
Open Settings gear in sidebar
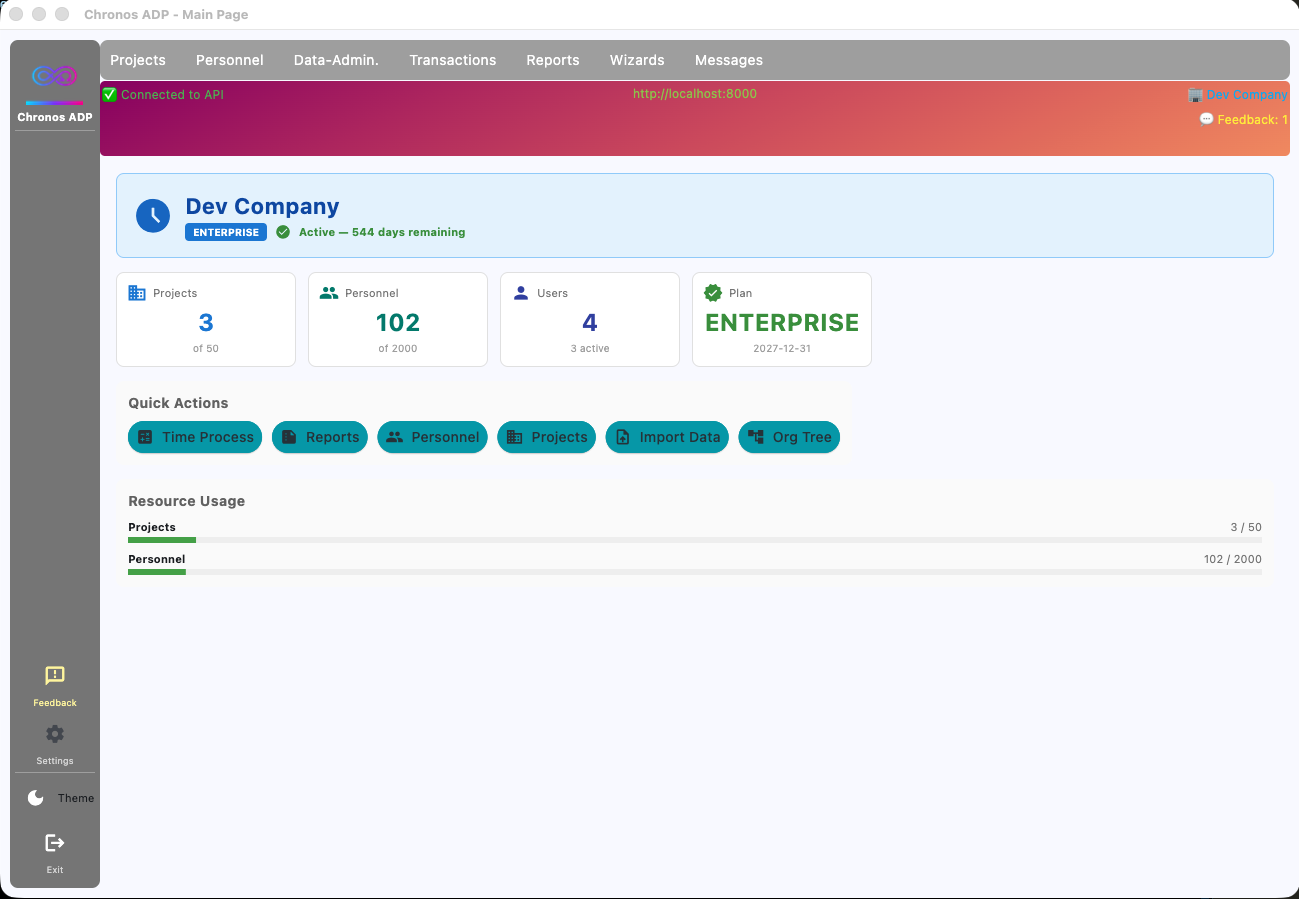tap(55, 734)
